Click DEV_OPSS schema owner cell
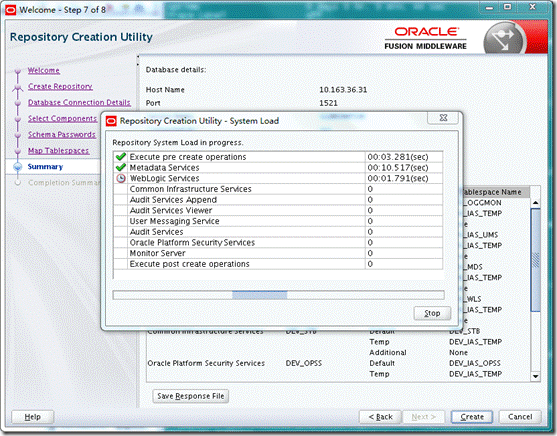This screenshot has height=436, width=557. click(x=304, y=363)
